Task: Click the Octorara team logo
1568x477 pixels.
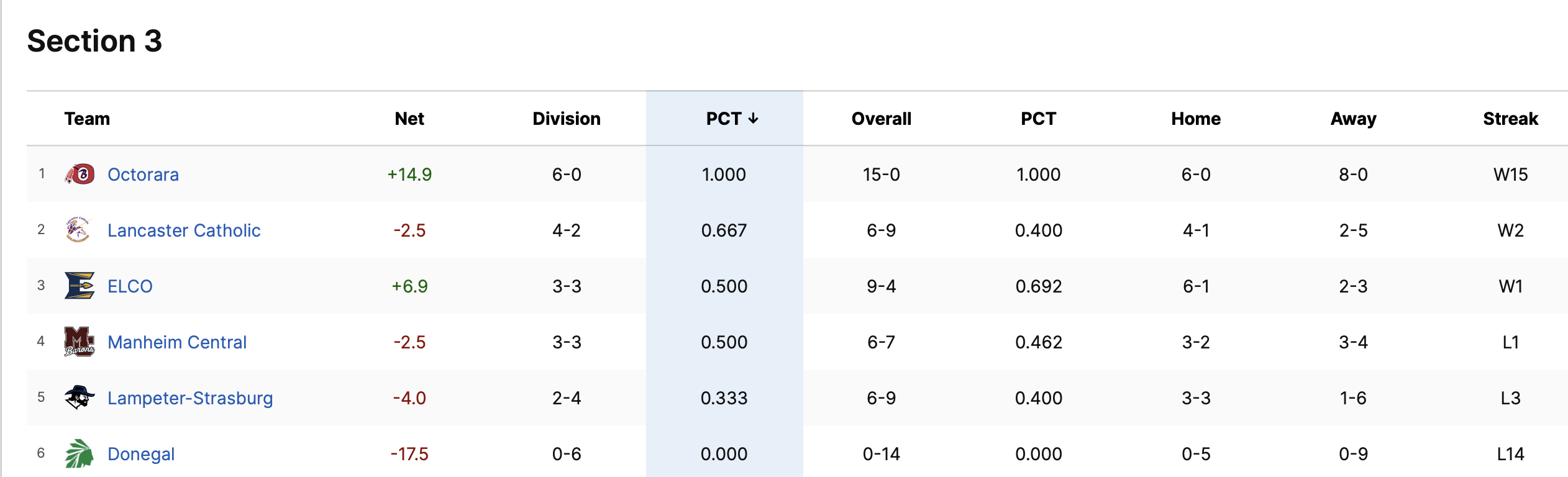Action: point(80,175)
